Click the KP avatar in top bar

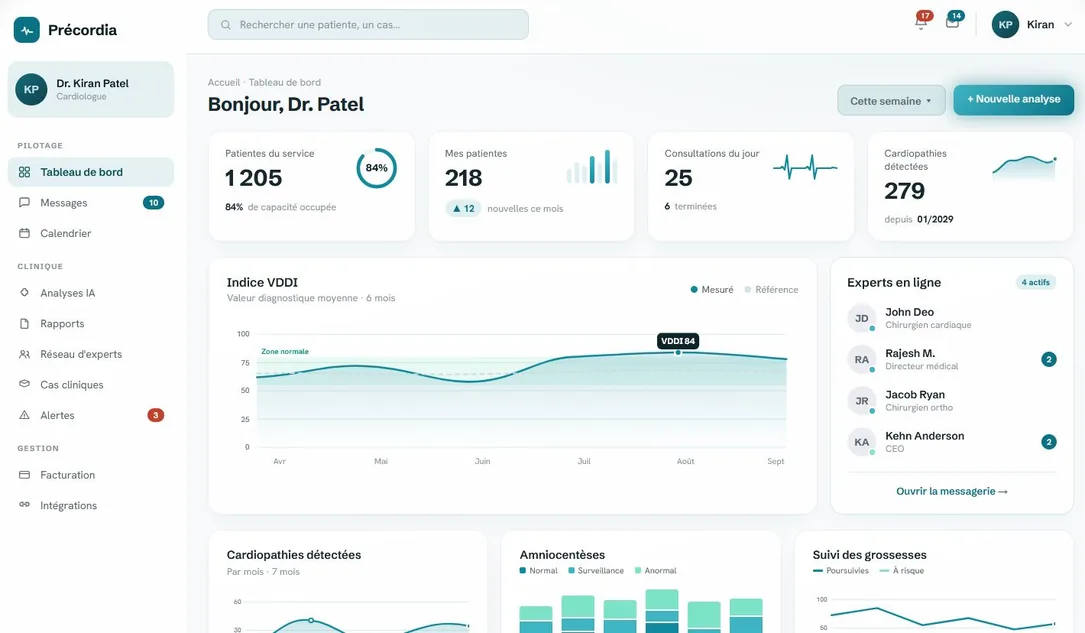pyautogui.click(x=1005, y=24)
